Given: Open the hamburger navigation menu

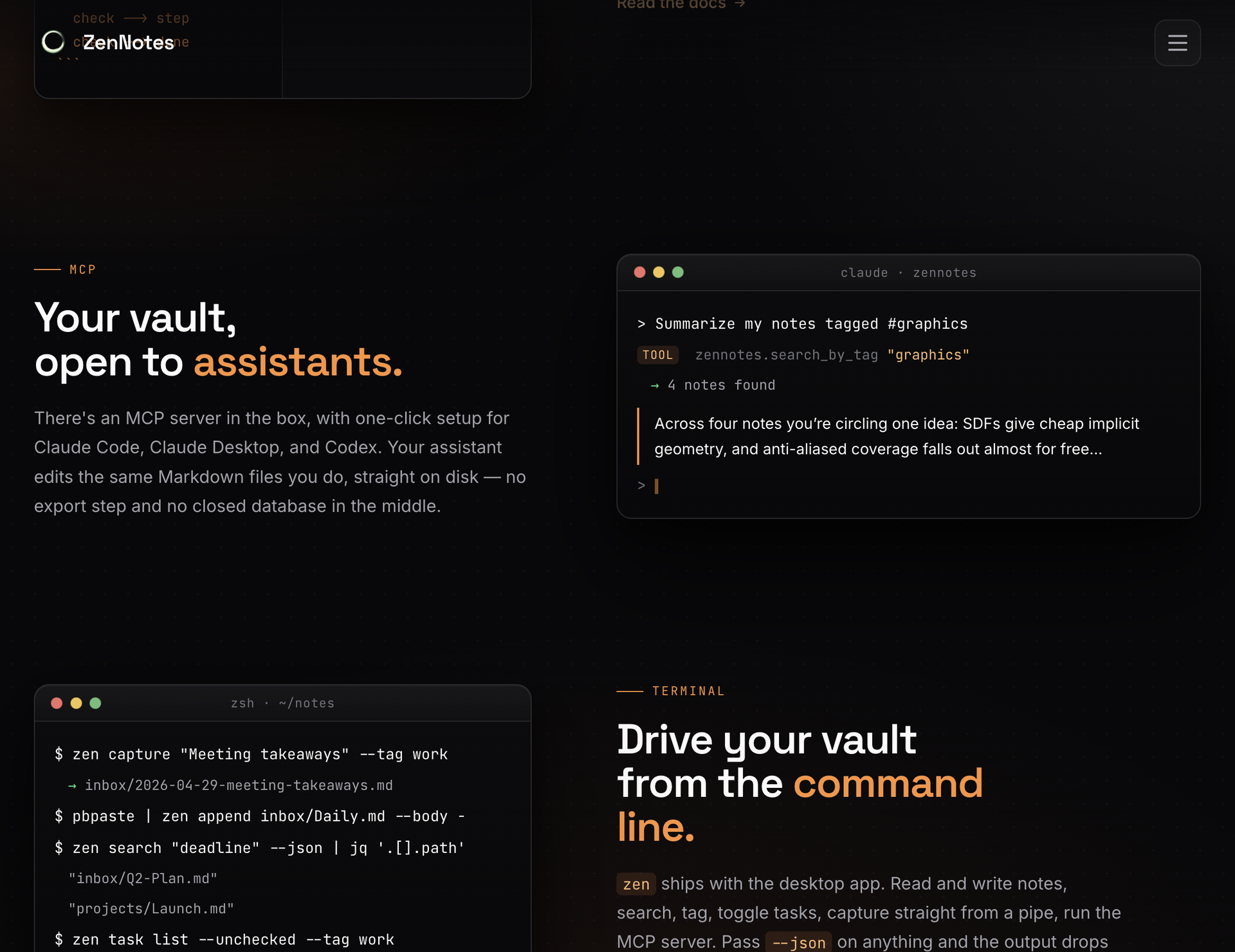Looking at the screenshot, I should coord(1177,43).
